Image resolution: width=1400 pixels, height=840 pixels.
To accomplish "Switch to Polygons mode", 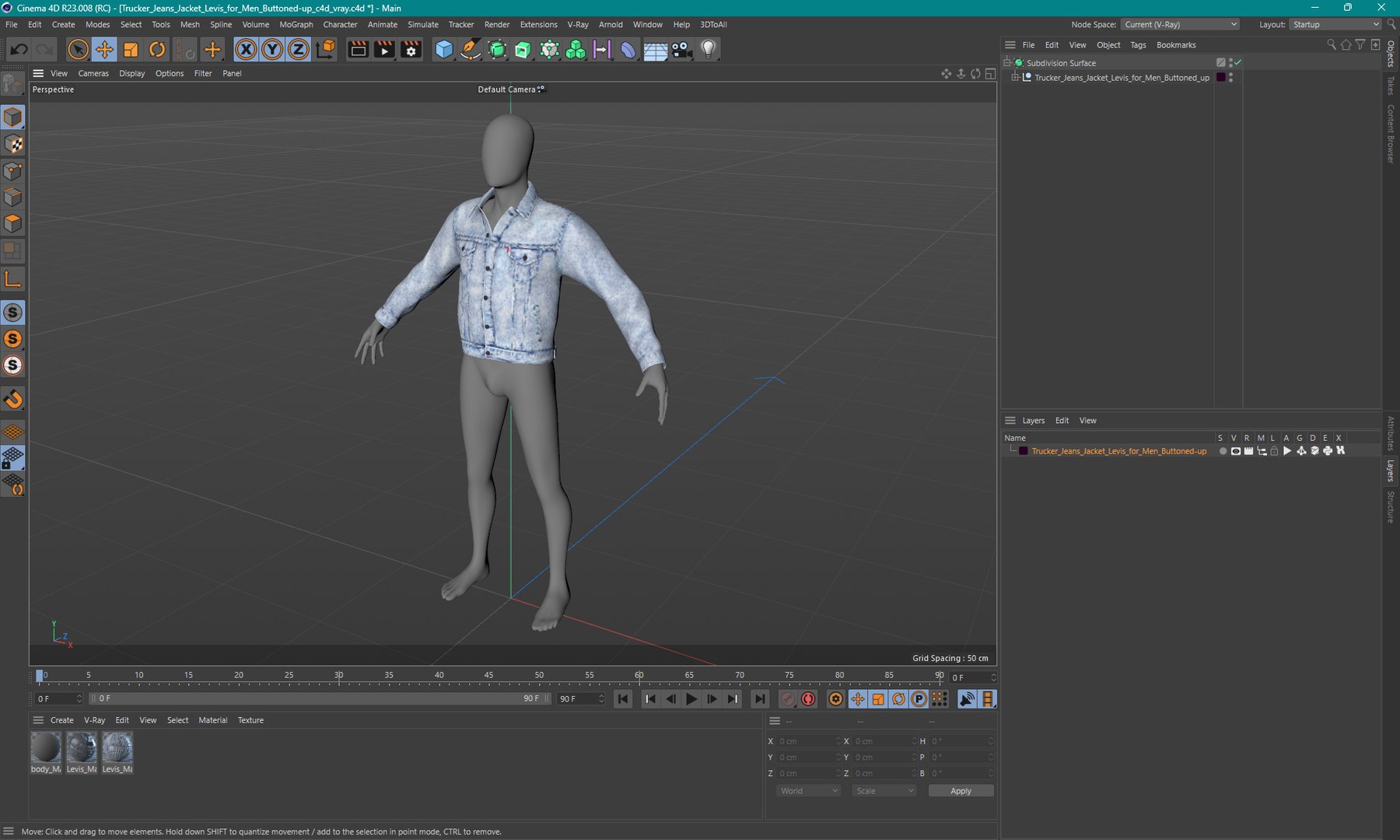I will pyautogui.click(x=13, y=224).
